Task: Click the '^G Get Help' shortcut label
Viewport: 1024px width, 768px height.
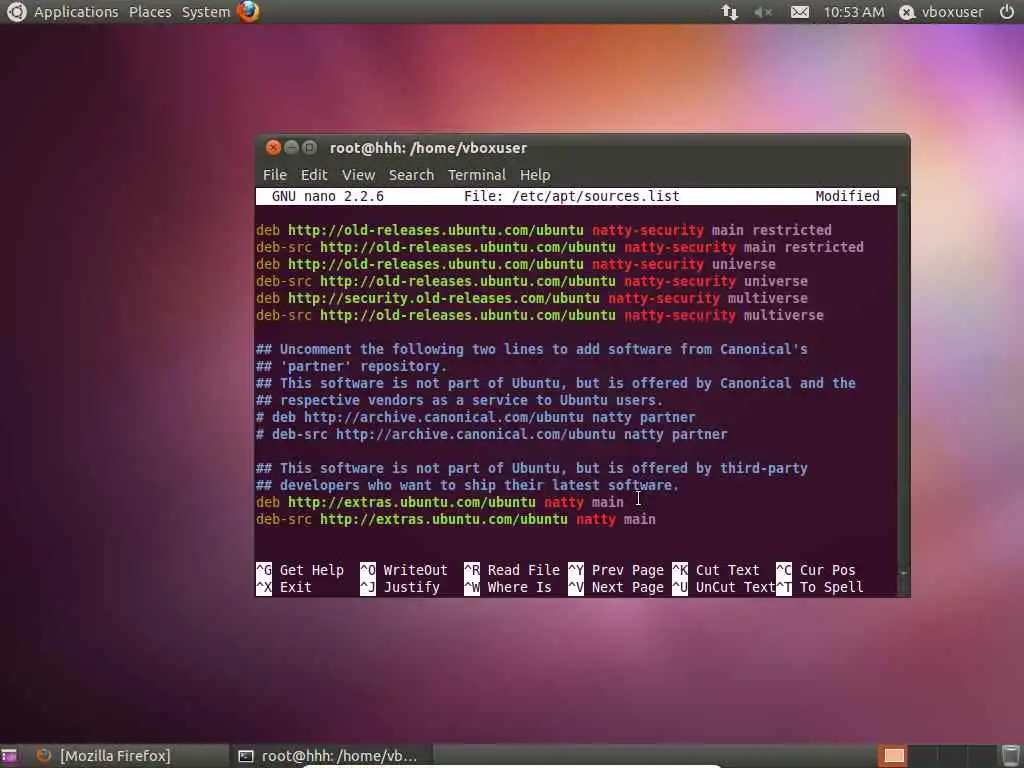Action: pos(300,570)
